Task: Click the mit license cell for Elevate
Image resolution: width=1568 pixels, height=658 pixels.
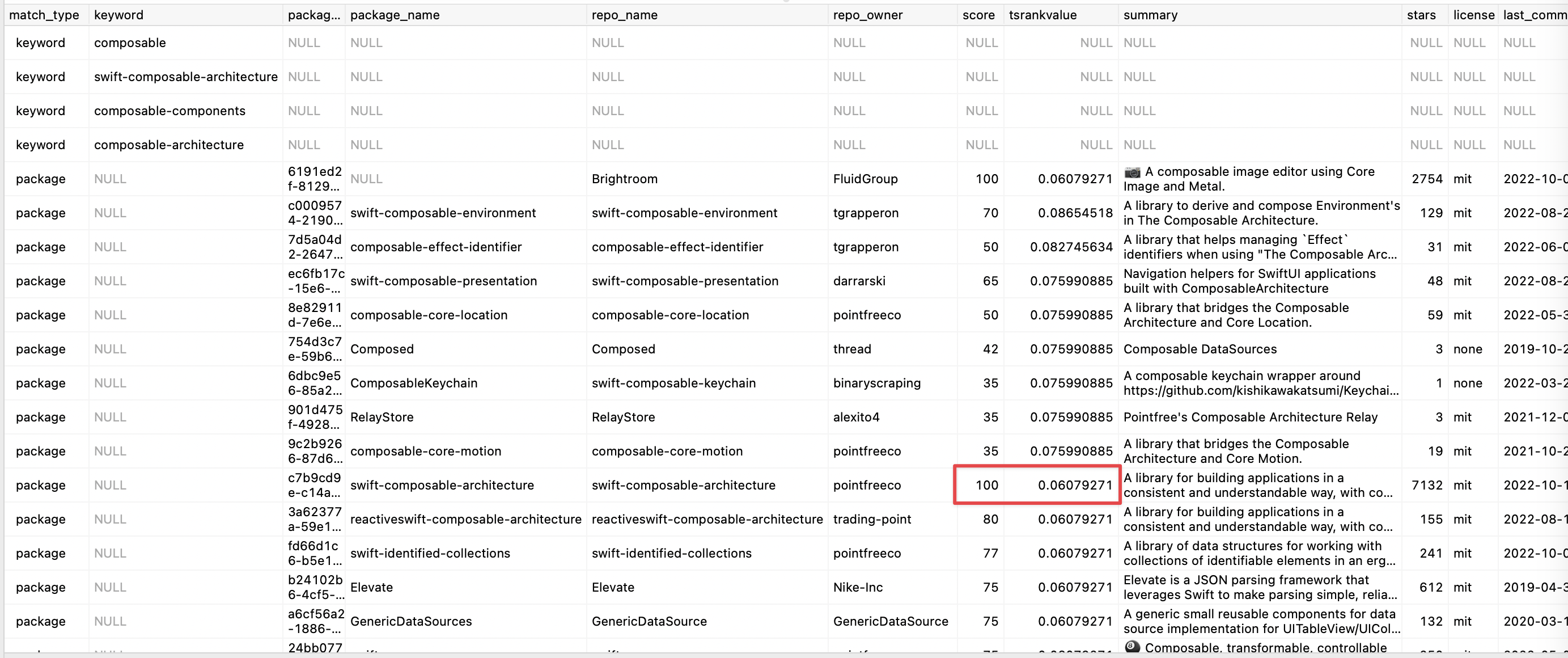Action: pos(1463,587)
